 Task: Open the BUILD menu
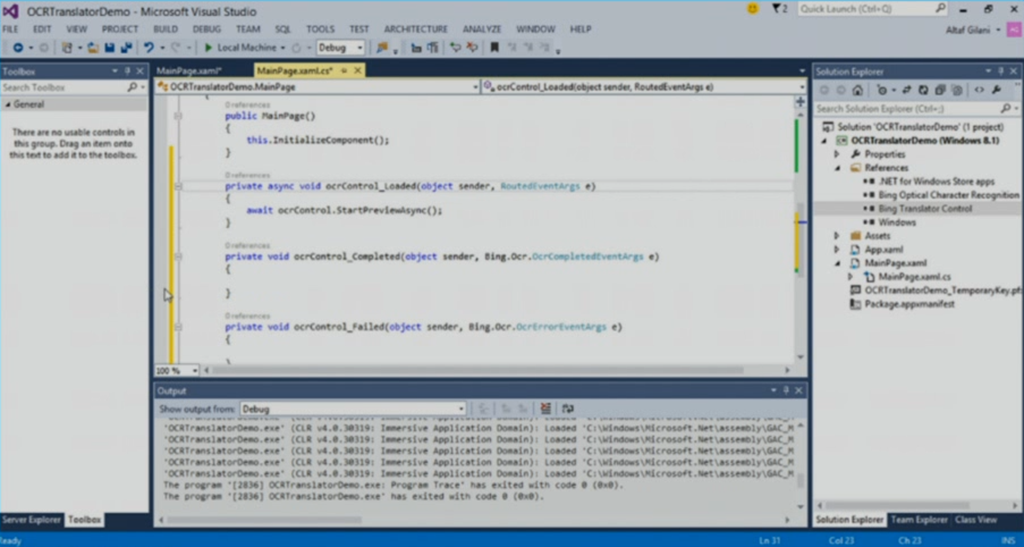(165, 29)
